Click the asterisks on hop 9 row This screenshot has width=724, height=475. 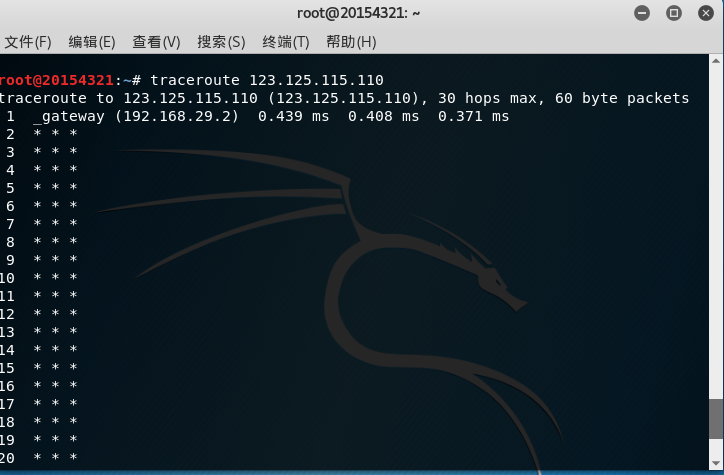point(55,259)
